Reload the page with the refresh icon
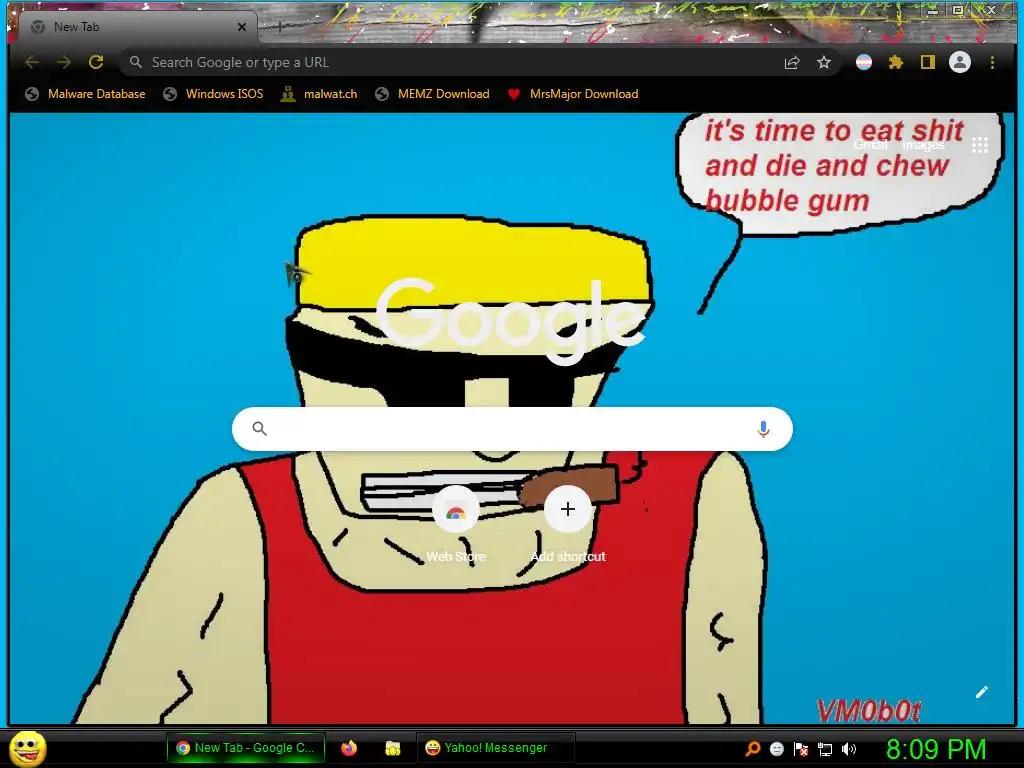The height and width of the screenshot is (768, 1024). tap(96, 62)
